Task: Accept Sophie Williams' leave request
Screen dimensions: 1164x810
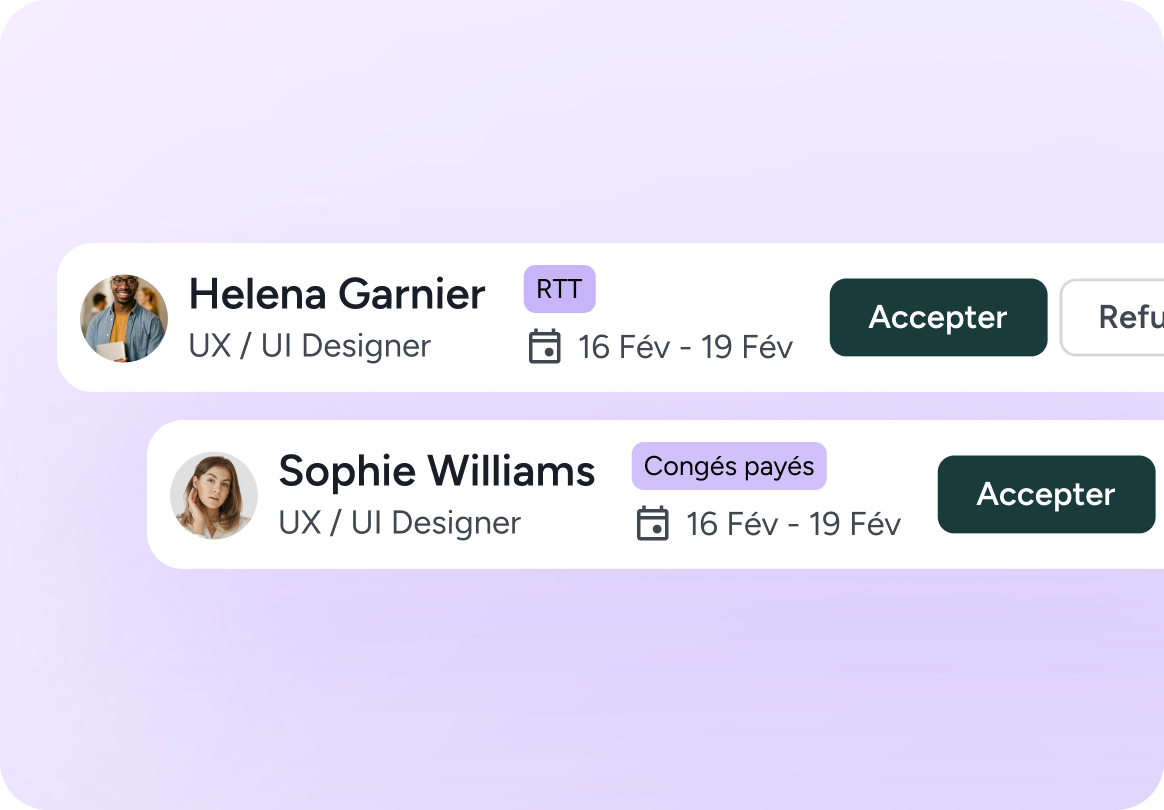Action: click(1046, 494)
